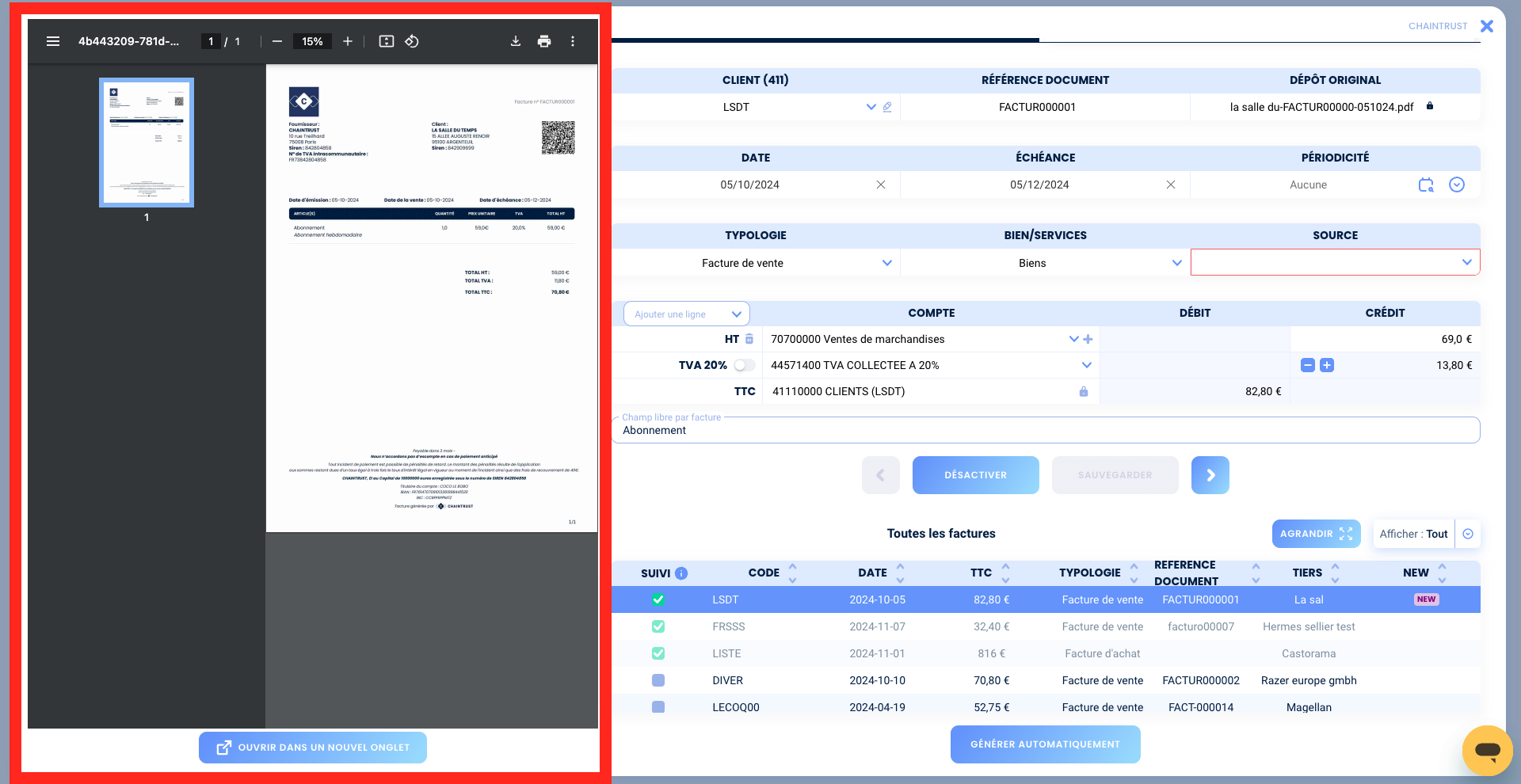Print the invoice PDF

(544, 41)
